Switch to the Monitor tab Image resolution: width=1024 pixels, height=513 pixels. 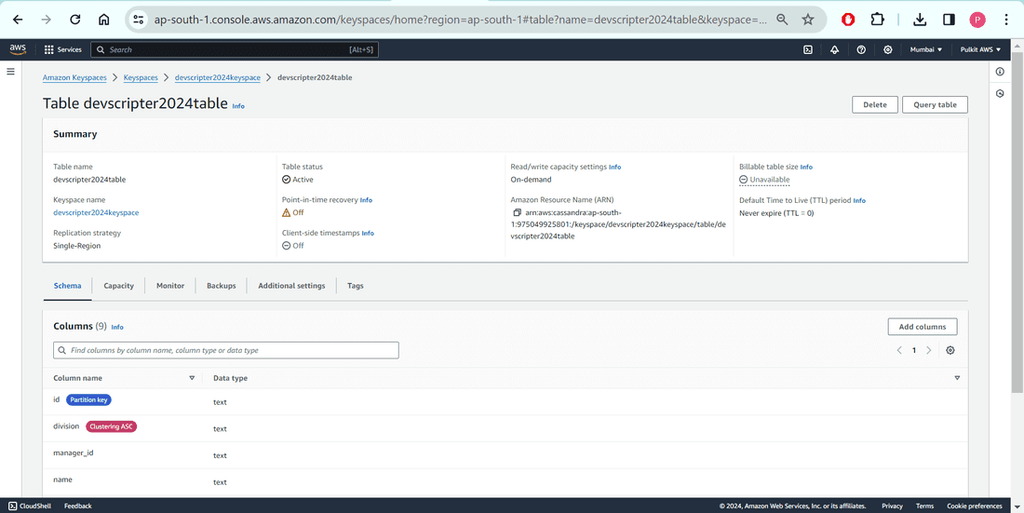170,286
